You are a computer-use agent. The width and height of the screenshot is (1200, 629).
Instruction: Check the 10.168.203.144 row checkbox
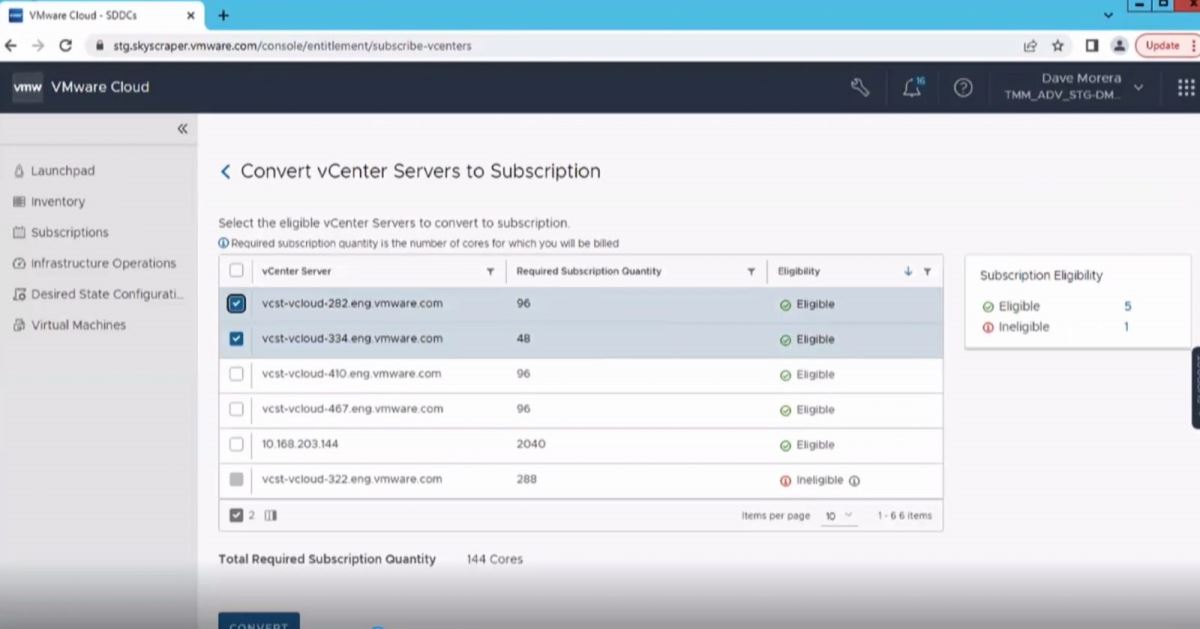(x=236, y=444)
